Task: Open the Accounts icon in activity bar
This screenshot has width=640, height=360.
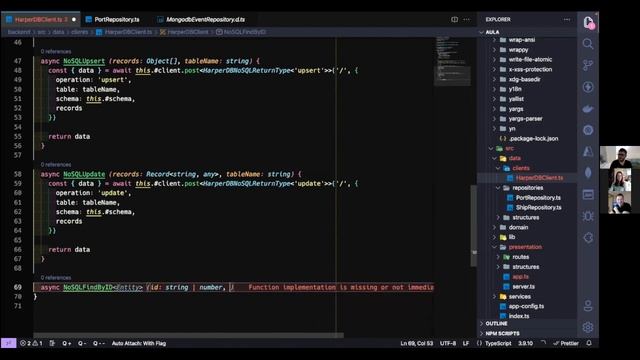Action: 588,306
